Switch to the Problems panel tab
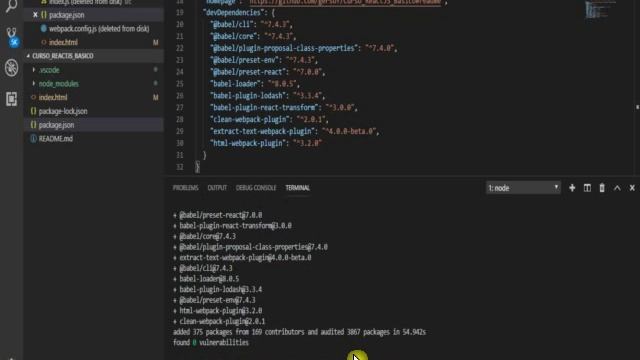The height and width of the screenshot is (360, 640). point(185,188)
